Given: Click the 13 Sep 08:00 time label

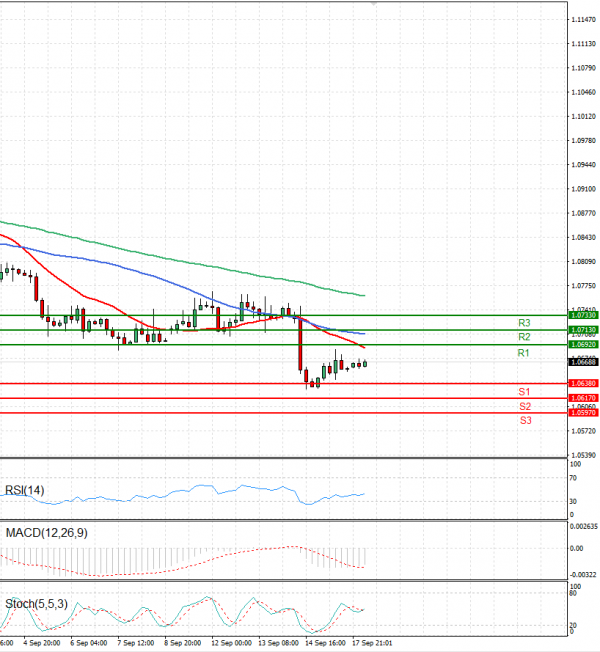Looking at the screenshot, I should [278, 643].
